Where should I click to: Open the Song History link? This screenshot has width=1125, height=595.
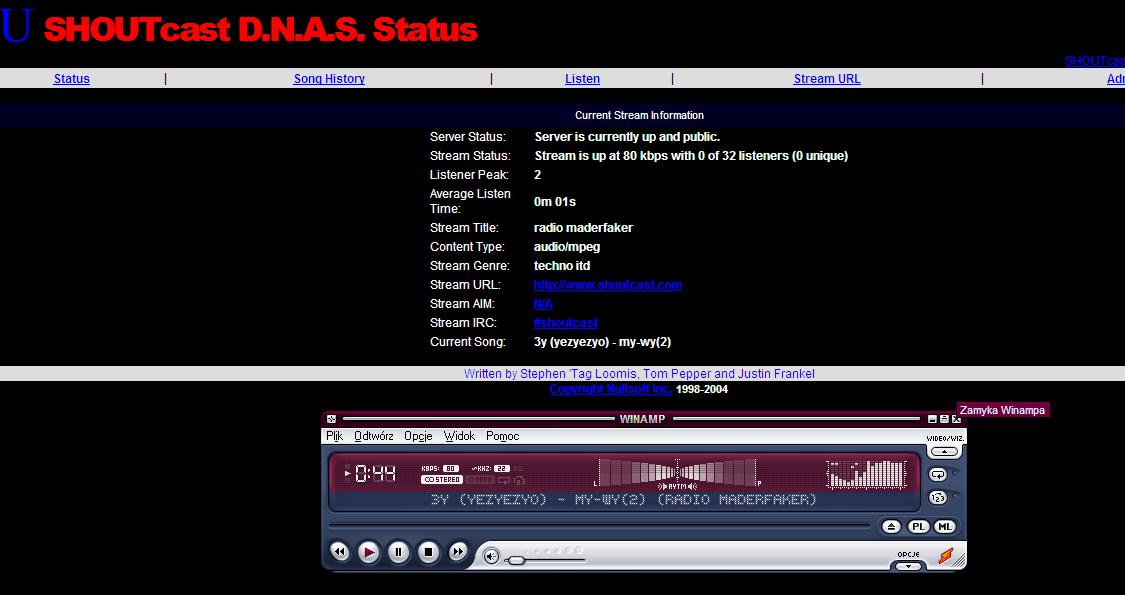pyautogui.click(x=329, y=79)
